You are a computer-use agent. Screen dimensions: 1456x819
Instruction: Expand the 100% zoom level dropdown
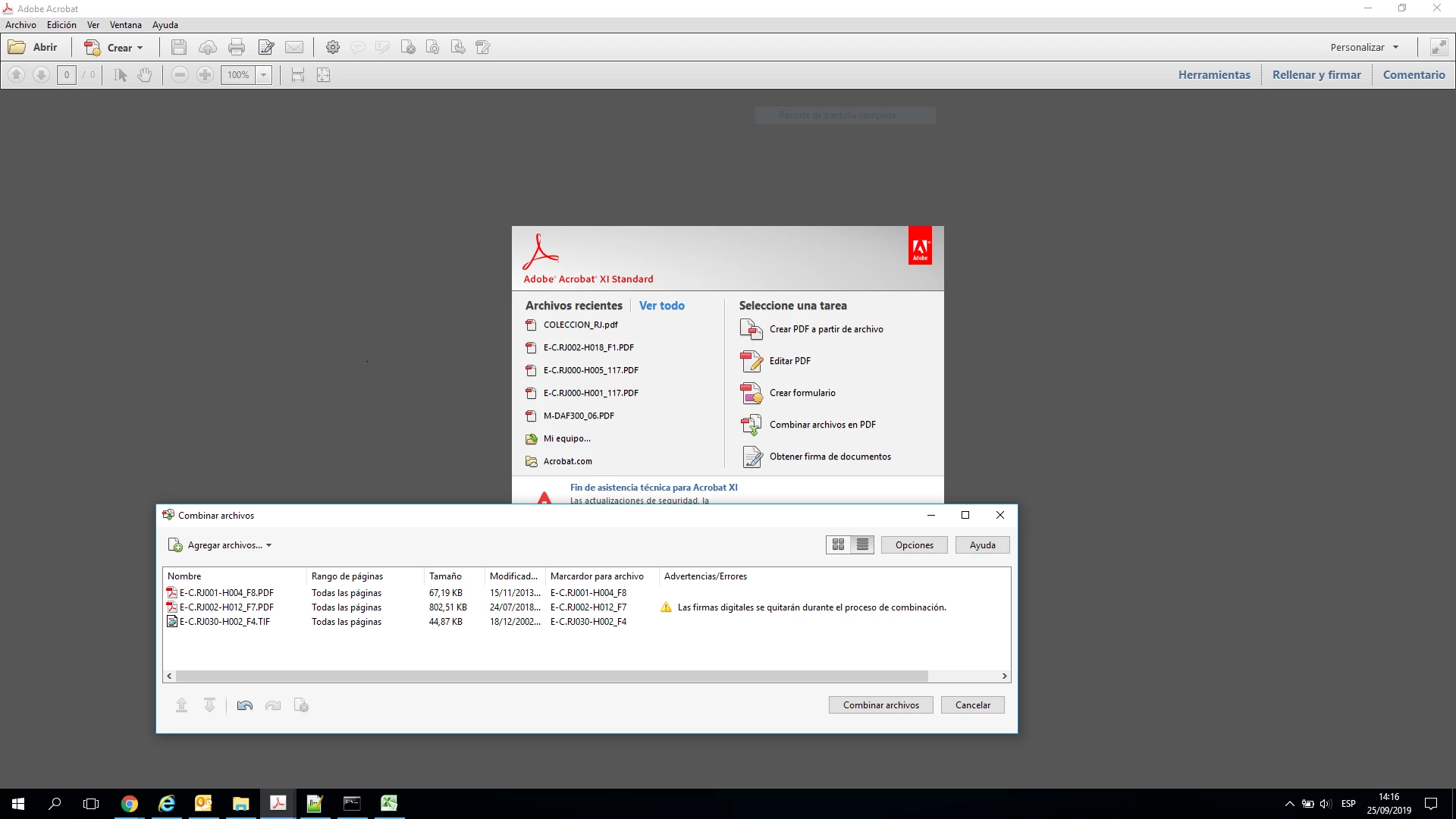pyautogui.click(x=264, y=75)
